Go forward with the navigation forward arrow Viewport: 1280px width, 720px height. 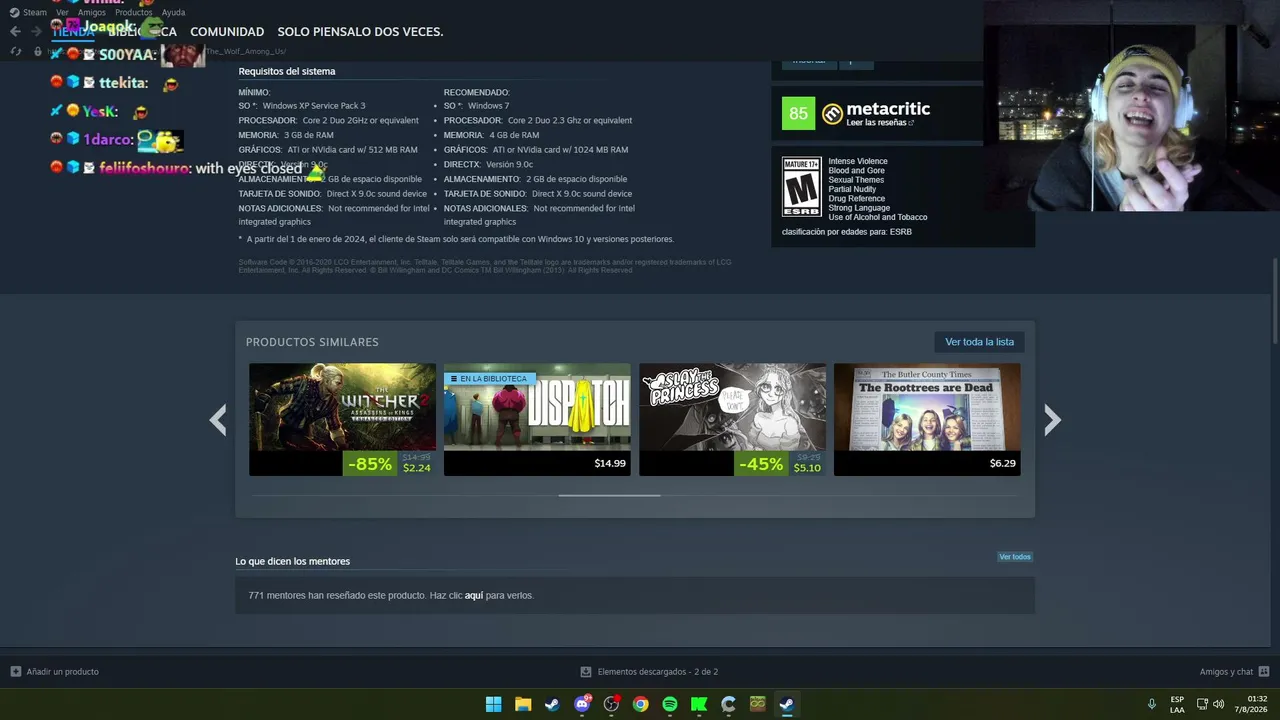click(x=36, y=32)
